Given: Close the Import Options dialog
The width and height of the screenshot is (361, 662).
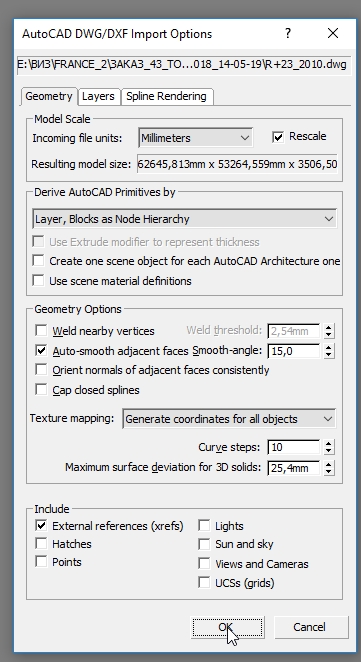Looking at the screenshot, I should (x=333, y=33).
